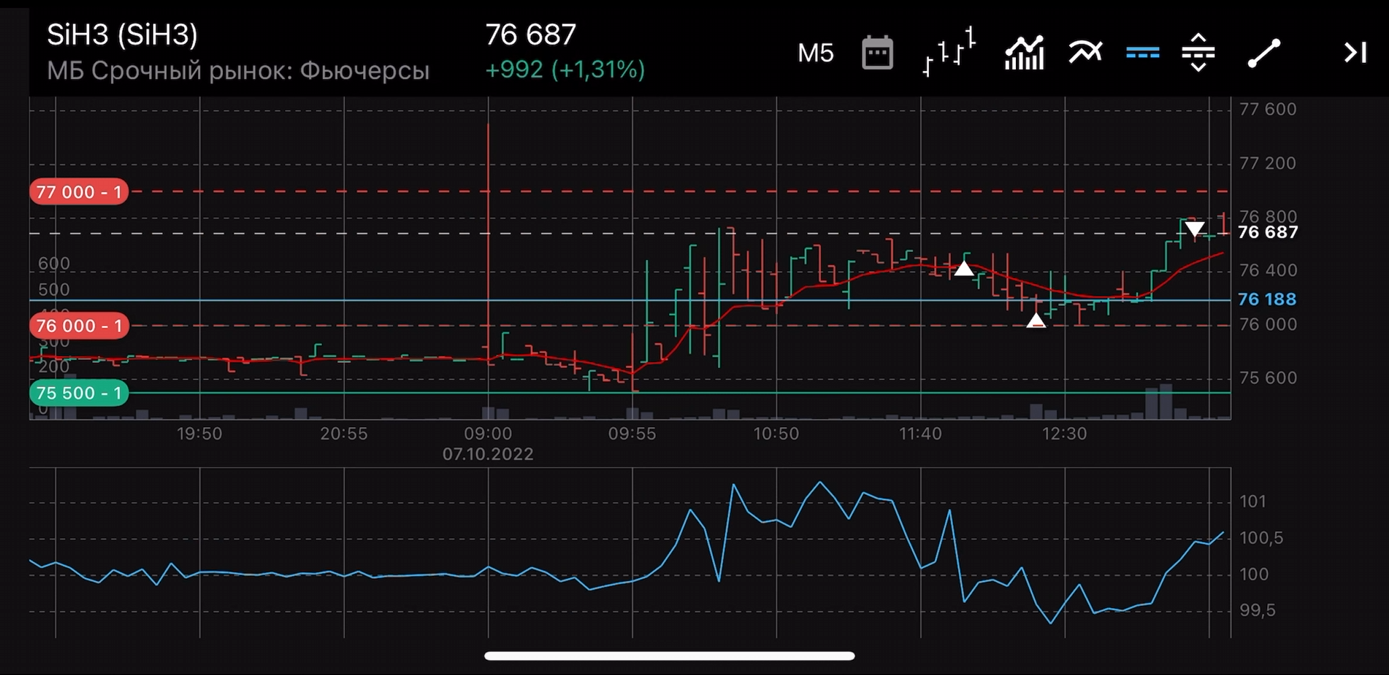Open the calendar date picker icon
Screen dimensions: 1389x675
point(877,53)
